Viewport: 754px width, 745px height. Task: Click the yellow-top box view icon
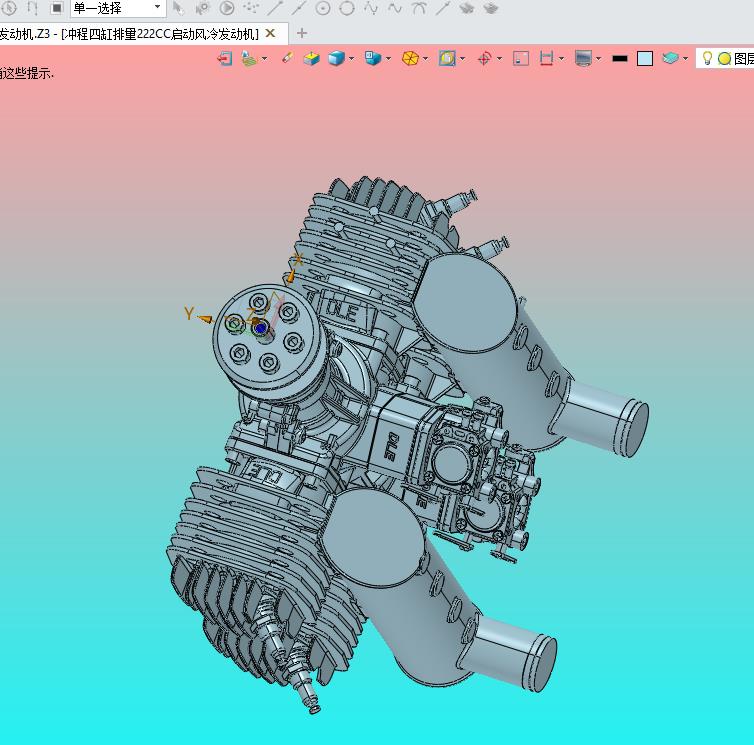(312, 59)
